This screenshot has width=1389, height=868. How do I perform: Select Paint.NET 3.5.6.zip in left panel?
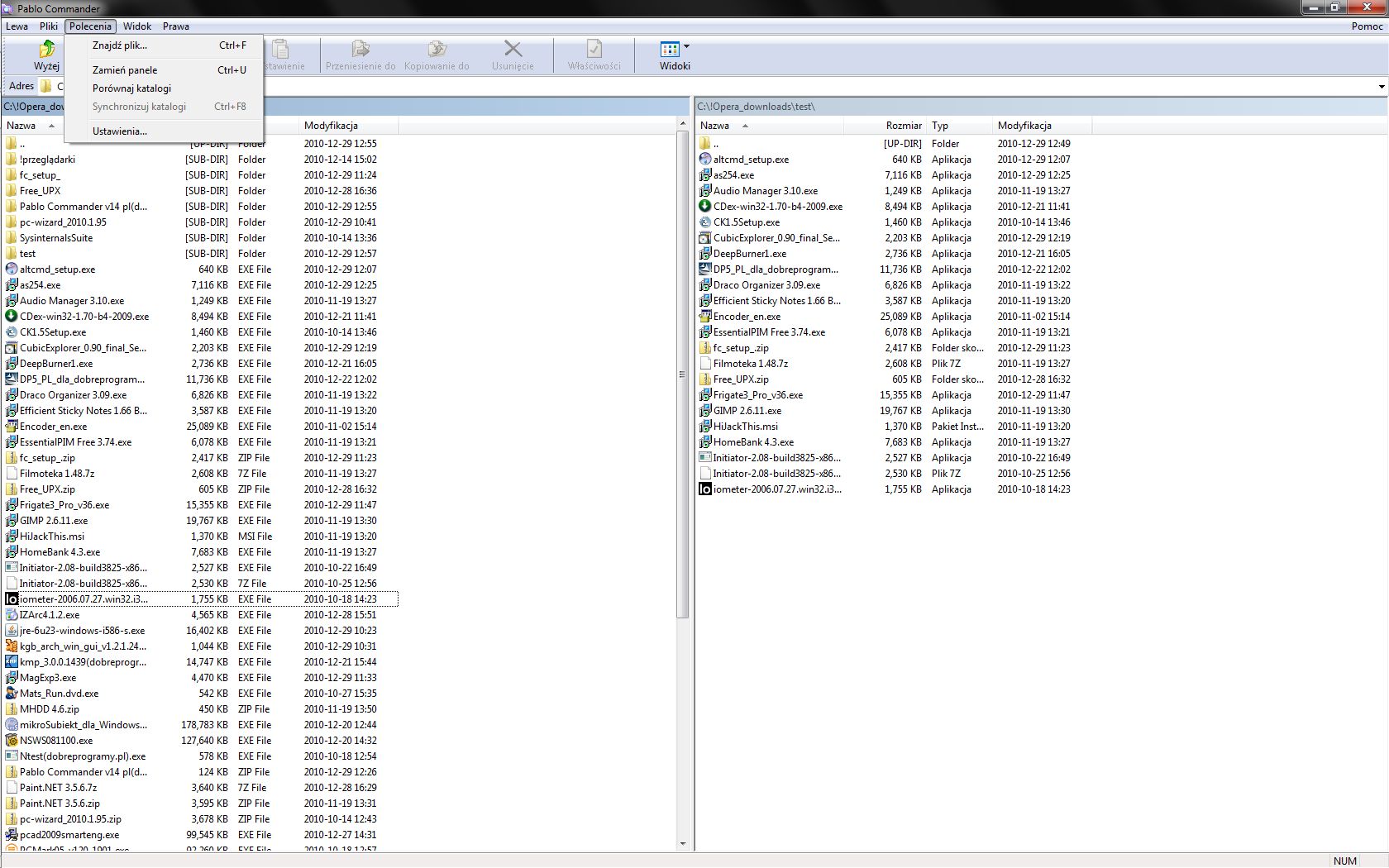60,804
